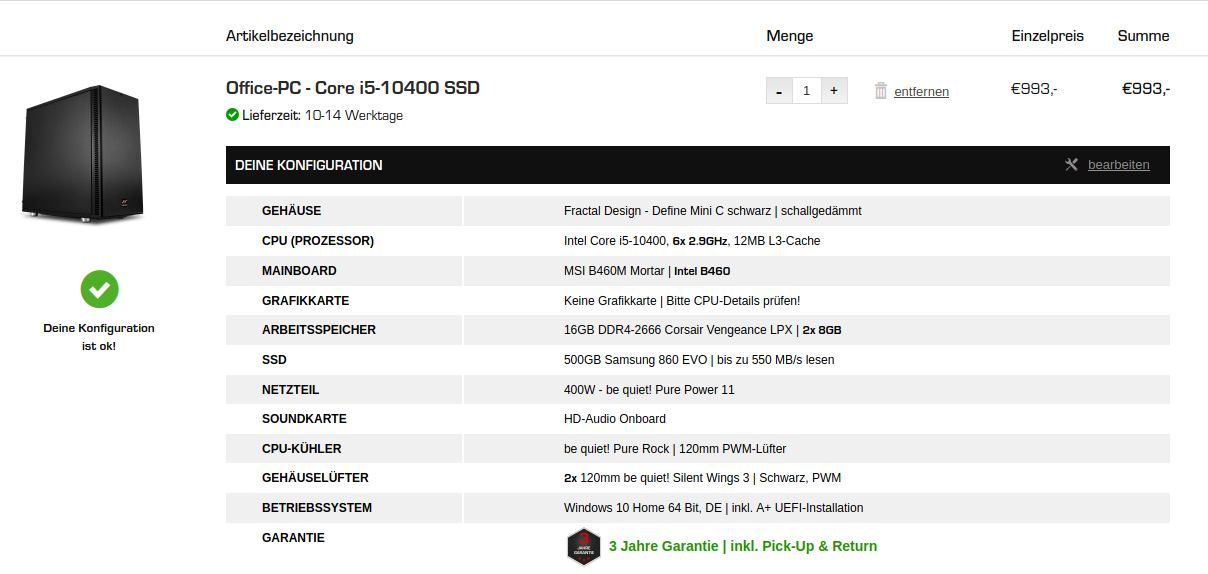Click the DEINE KONFIGURATION header text

[x=308, y=165]
